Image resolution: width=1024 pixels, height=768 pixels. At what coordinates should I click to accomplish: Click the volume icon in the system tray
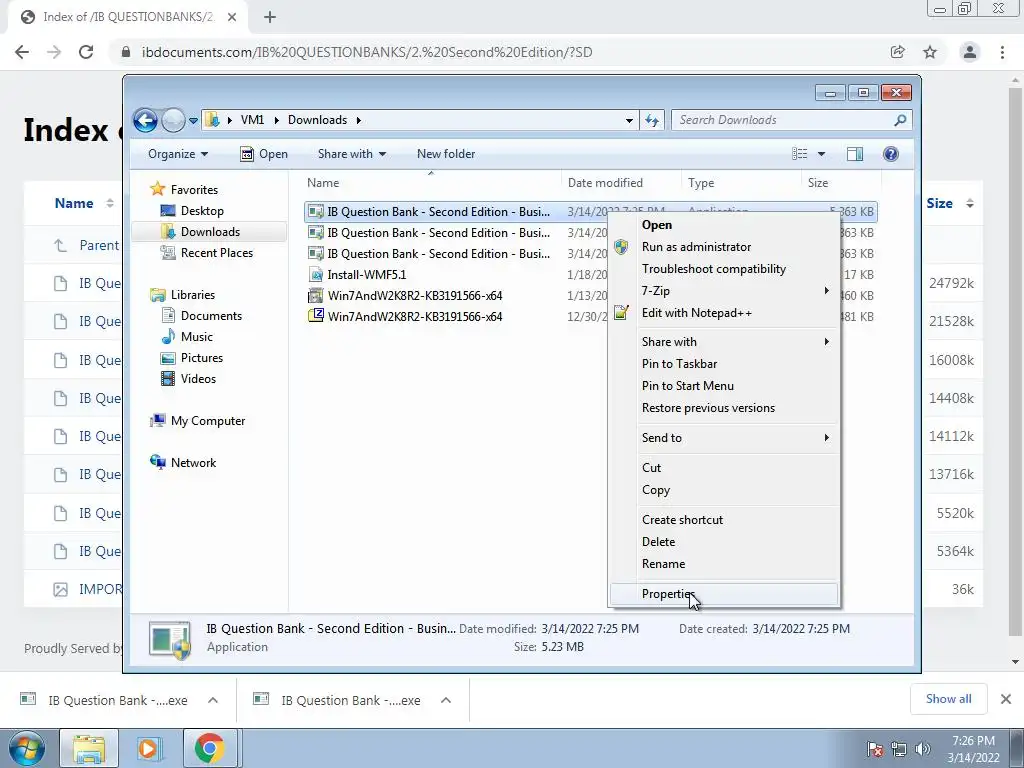click(922, 748)
